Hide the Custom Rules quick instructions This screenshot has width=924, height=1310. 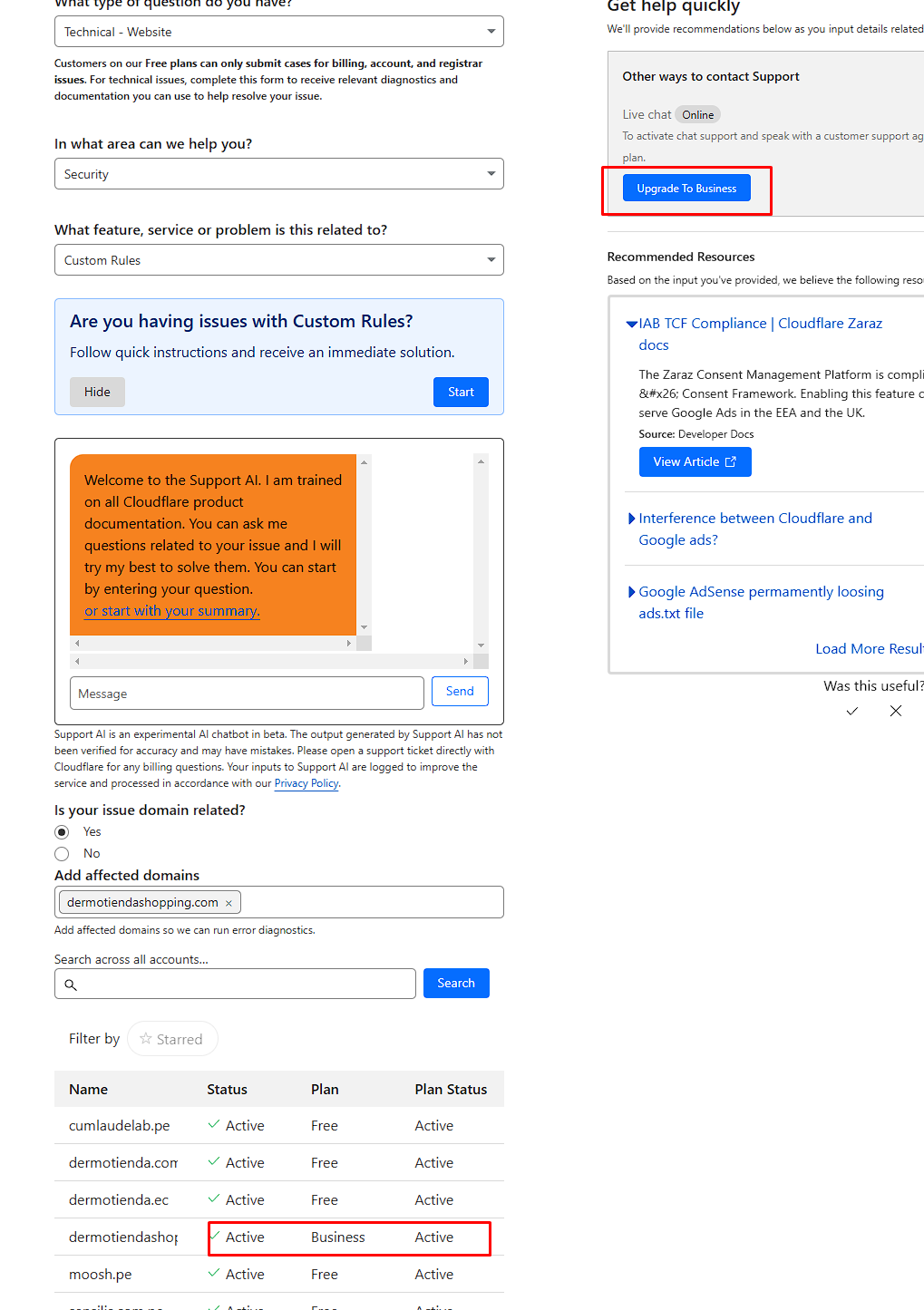97,393
